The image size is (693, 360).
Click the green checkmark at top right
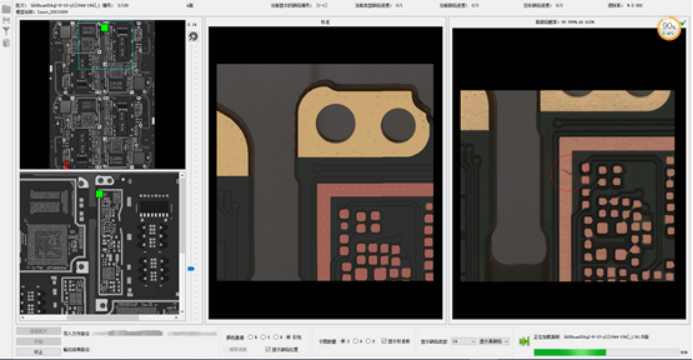(x=683, y=23)
